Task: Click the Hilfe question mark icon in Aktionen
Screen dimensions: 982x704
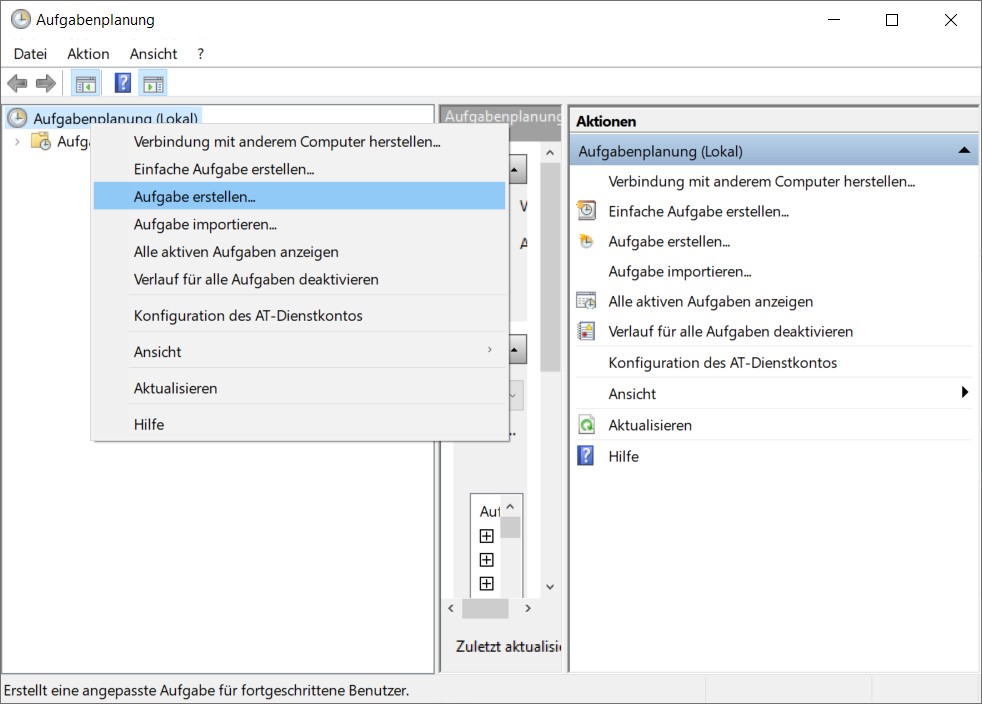Action: tap(587, 456)
